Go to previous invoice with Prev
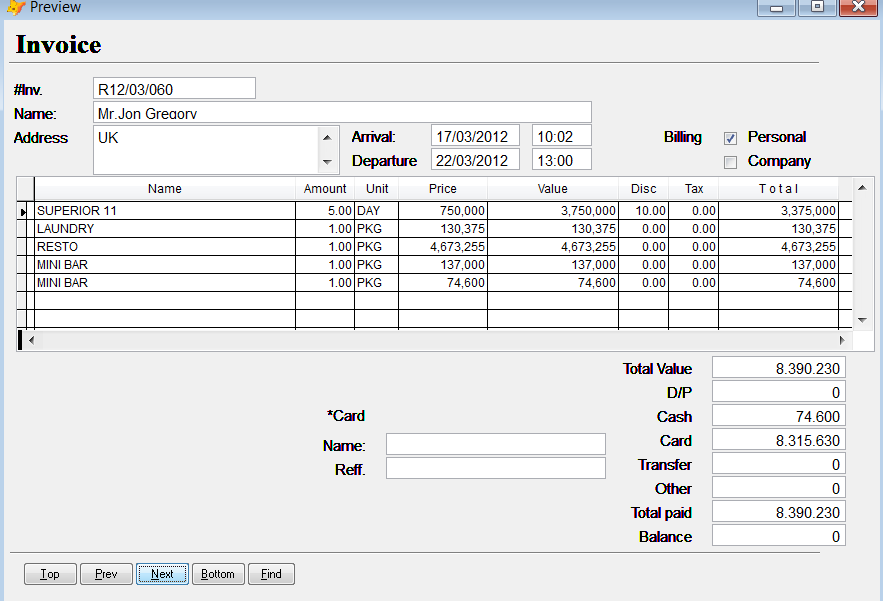This screenshot has width=883, height=601. point(106,574)
